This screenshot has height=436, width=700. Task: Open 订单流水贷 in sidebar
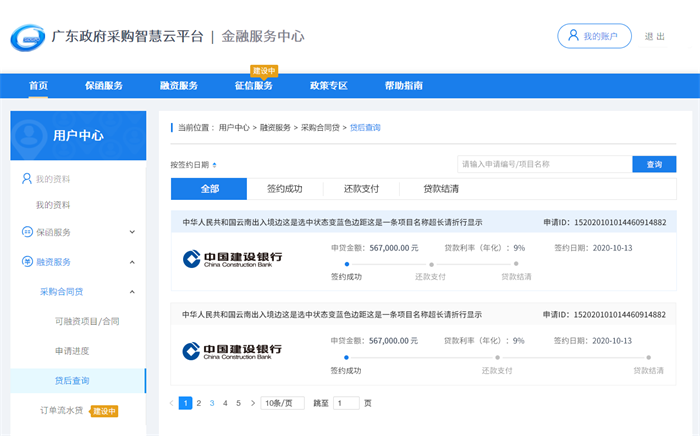(x=62, y=410)
